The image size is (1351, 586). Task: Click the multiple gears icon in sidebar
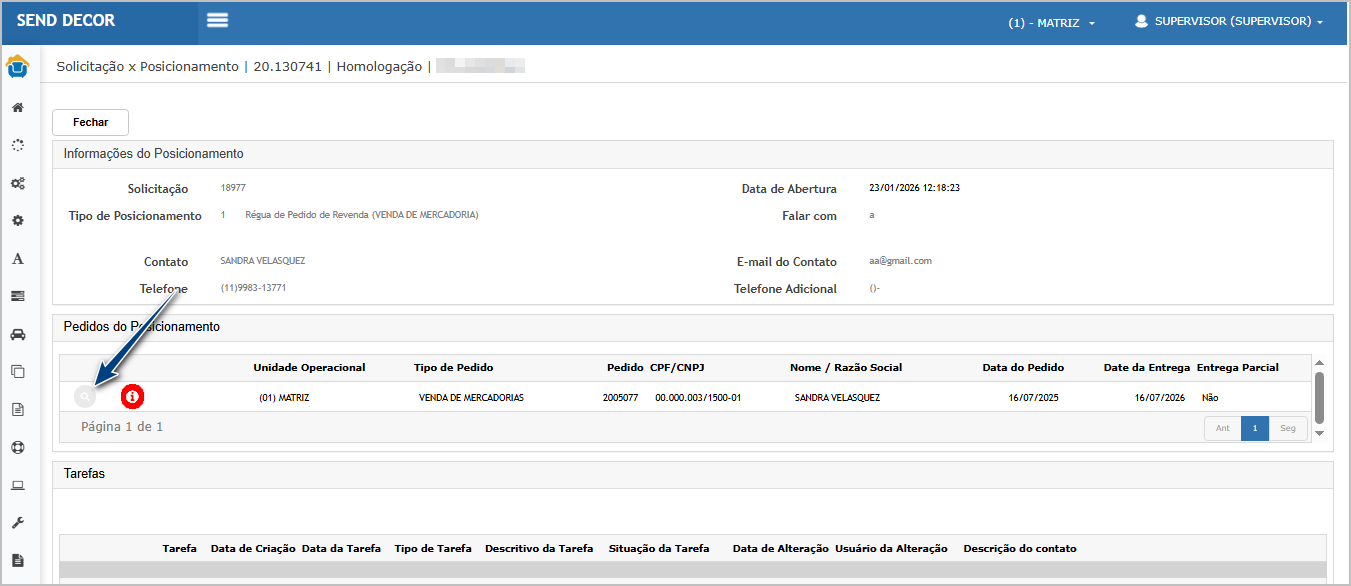[x=18, y=184]
